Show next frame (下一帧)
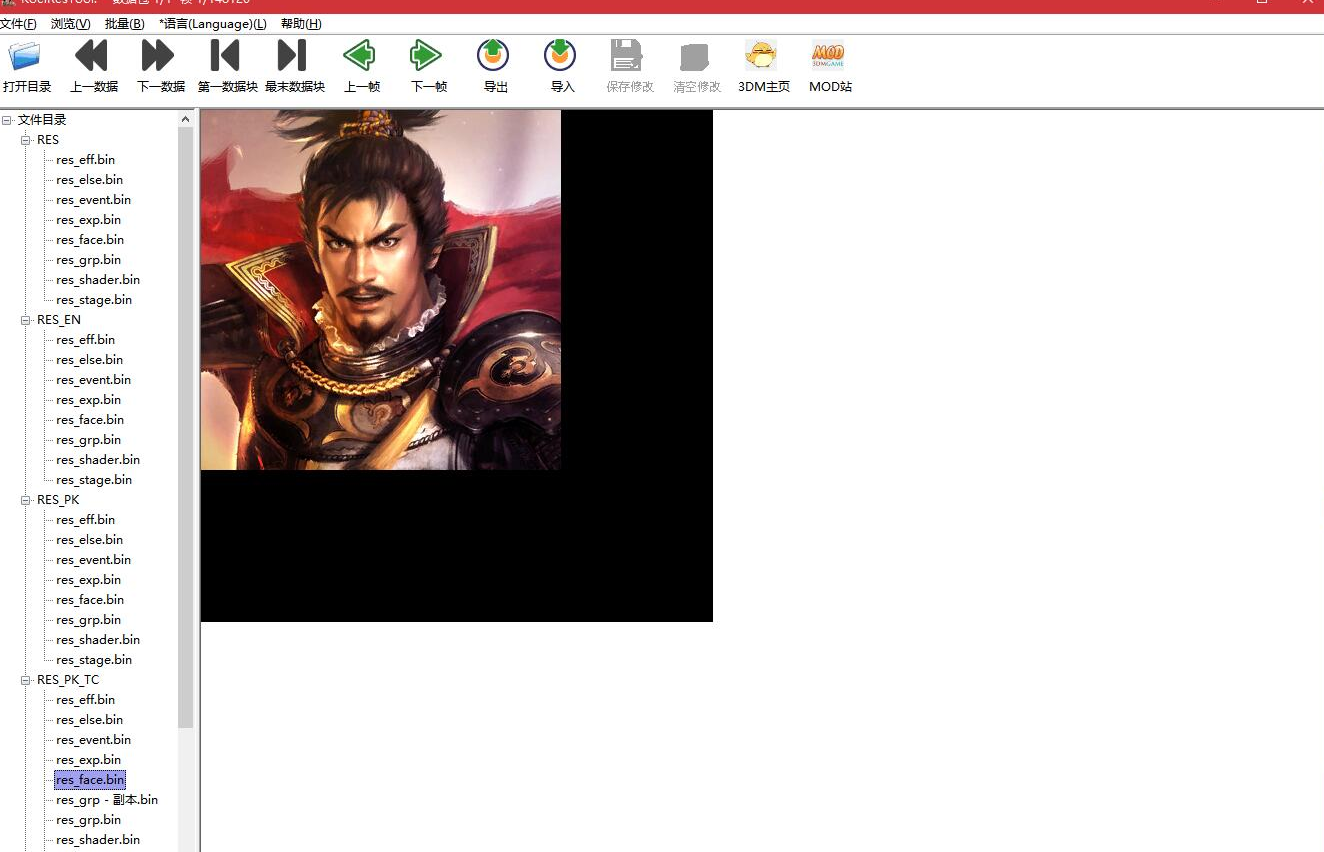Viewport: 1324px width, 852px height. [x=428, y=67]
